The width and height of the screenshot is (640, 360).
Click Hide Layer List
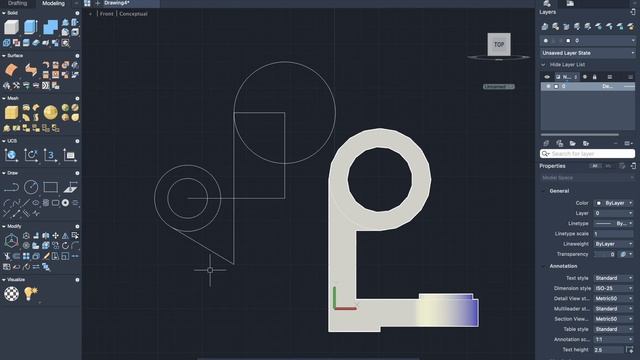[x=567, y=65]
